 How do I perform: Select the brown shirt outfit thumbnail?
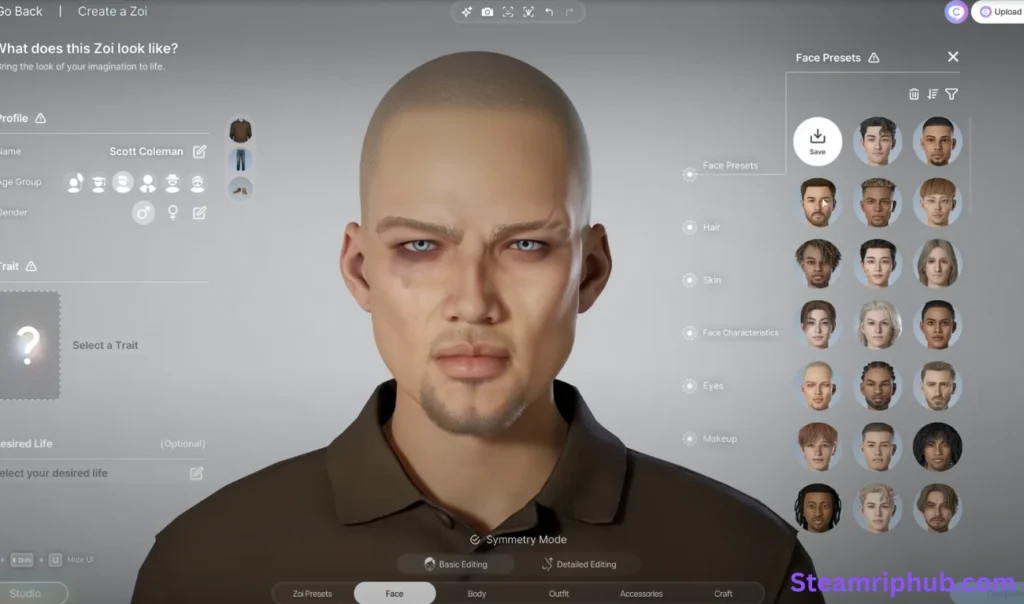(x=240, y=130)
